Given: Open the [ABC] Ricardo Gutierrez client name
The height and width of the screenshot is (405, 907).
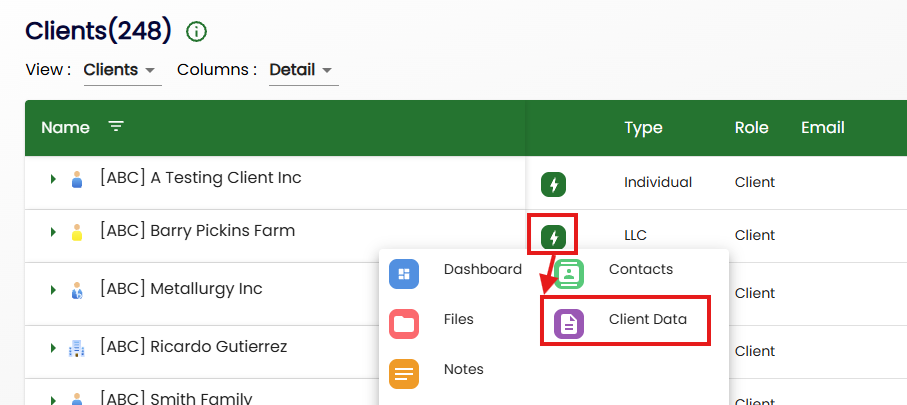Looking at the screenshot, I should 193,347.
